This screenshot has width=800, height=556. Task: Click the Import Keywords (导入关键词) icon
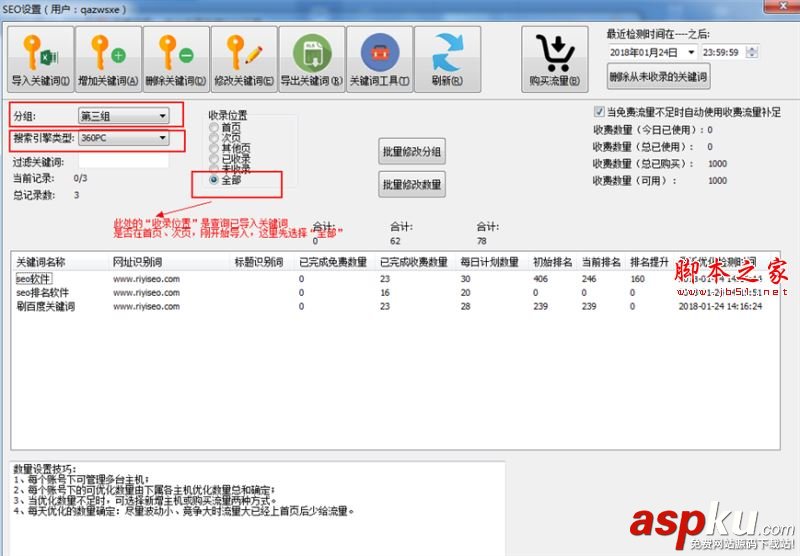(x=40, y=59)
